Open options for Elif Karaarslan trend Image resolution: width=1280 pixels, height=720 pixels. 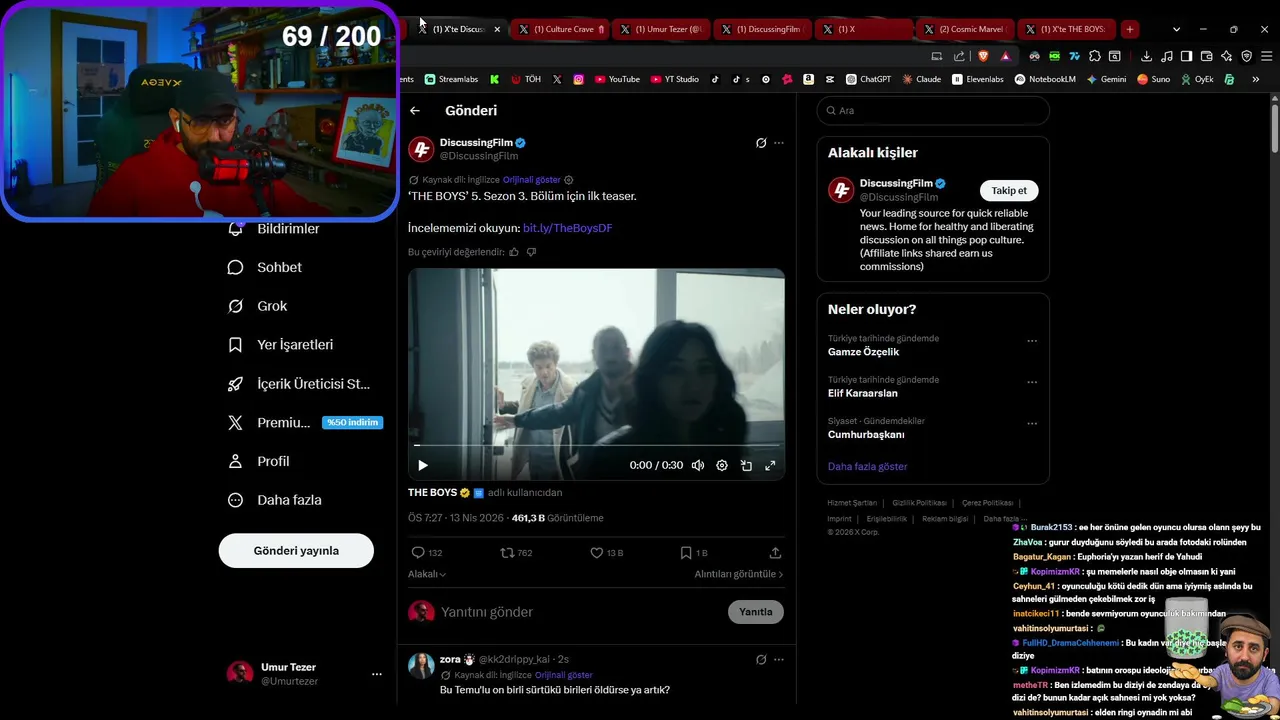coord(1032,382)
